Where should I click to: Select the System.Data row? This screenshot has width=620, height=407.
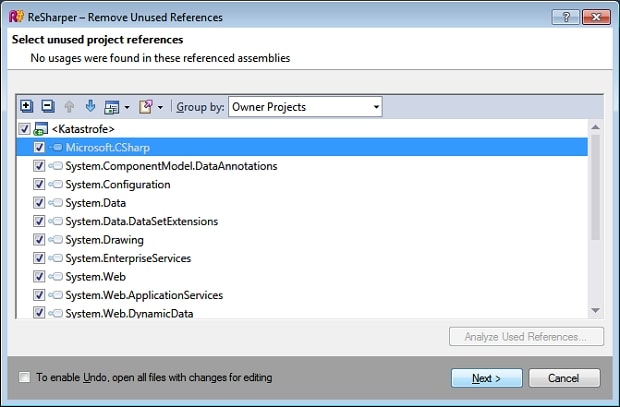click(302, 203)
